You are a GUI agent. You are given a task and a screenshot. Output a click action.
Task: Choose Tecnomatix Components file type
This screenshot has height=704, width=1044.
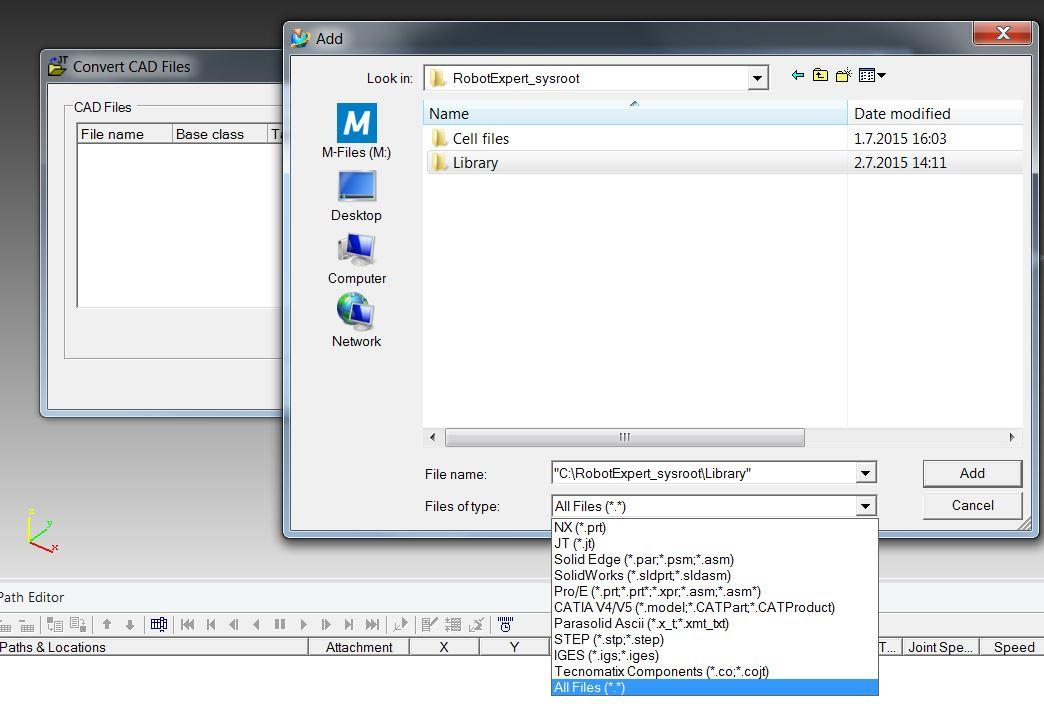714,671
